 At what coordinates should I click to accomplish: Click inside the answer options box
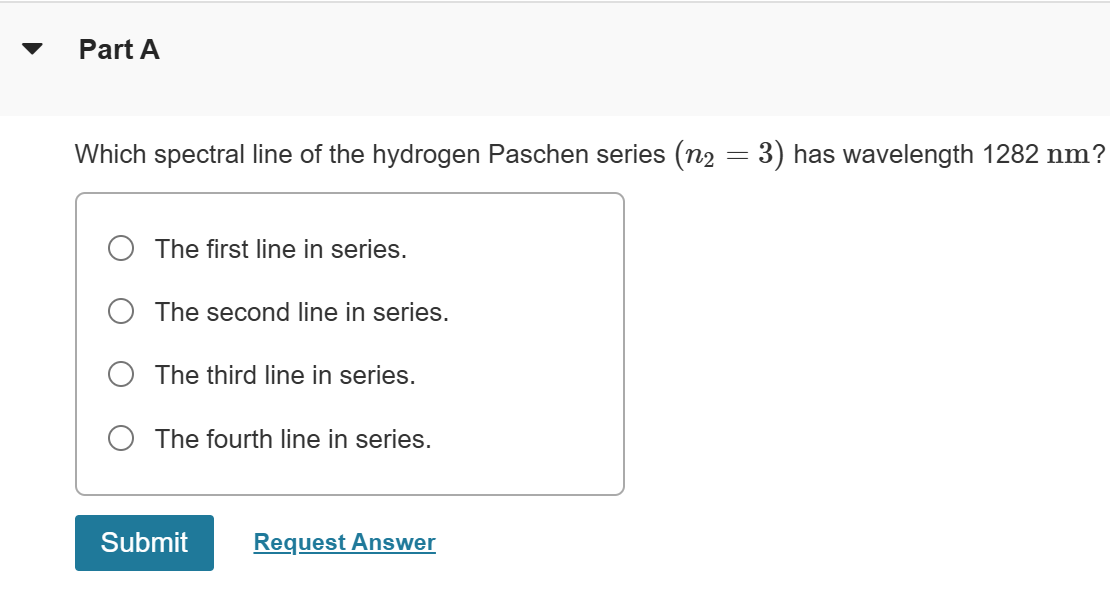point(350,345)
